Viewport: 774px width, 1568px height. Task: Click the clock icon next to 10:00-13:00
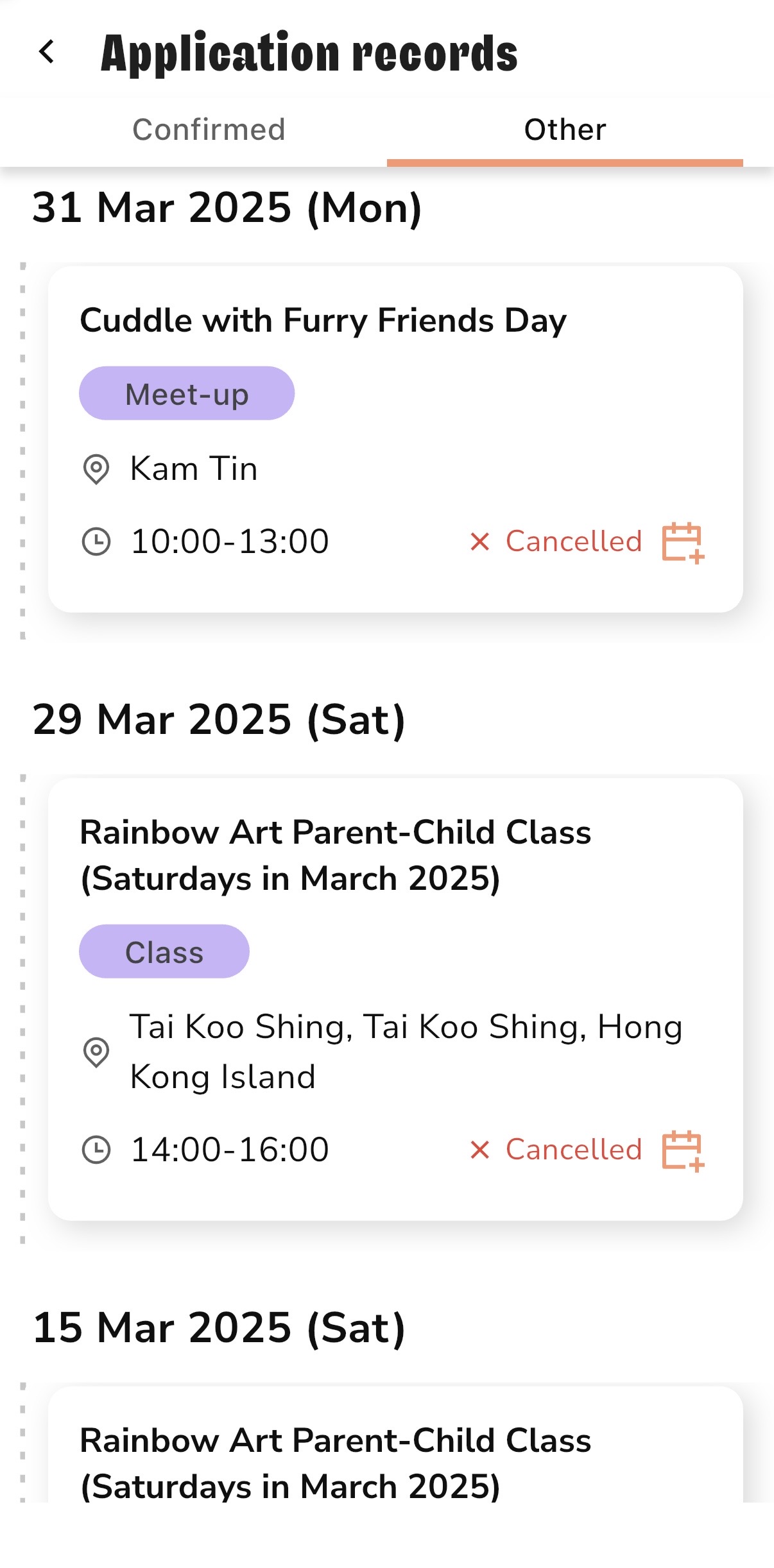(96, 541)
